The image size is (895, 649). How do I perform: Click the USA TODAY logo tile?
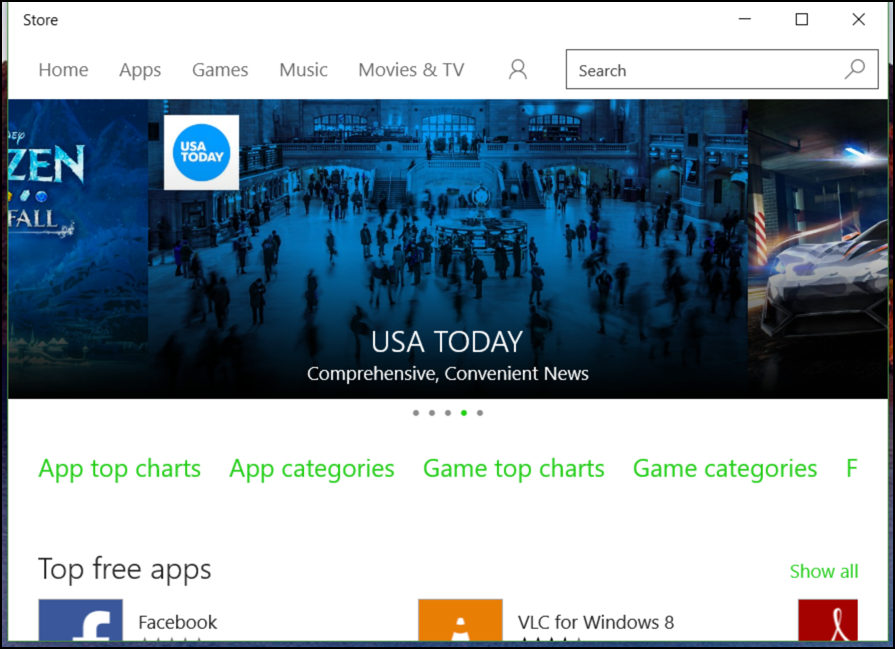(201, 152)
